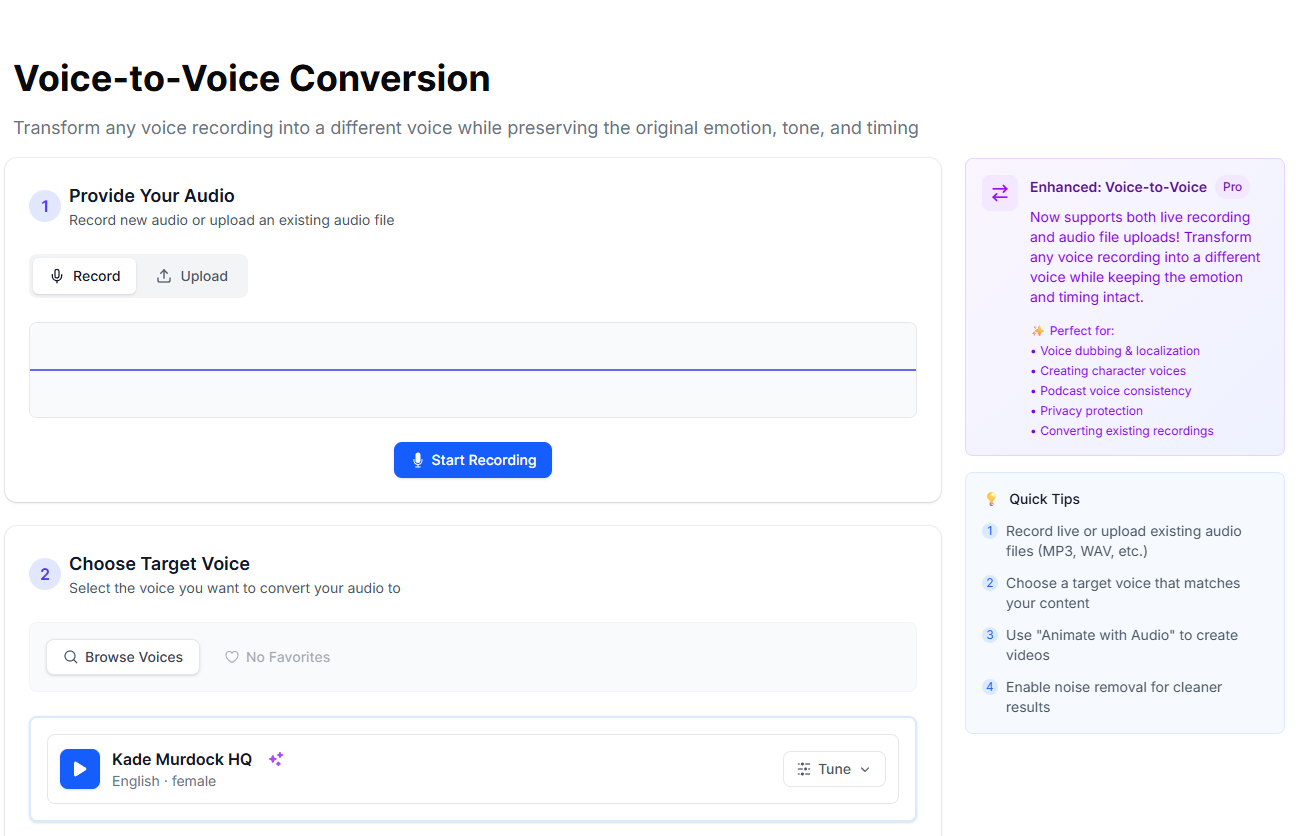This screenshot has width=1303, height=836.
Task: Switch to the Upload tab
Action: 192,276
